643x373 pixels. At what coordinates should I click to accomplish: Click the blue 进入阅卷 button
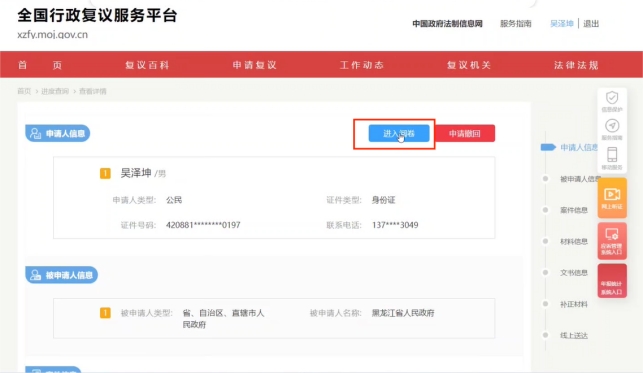(399, 134)
